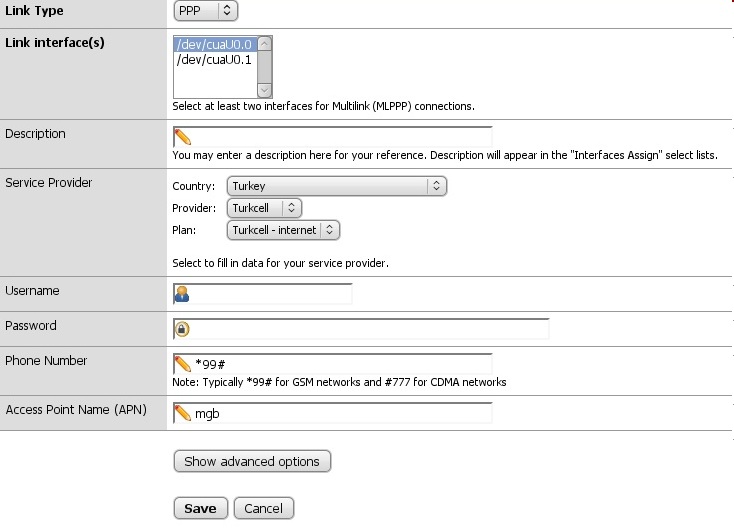The height and width of the screenshot is (531, 734).
Task: Click the pencil icon in APN field
Action: pyautogui.click(x=182, y=413)
